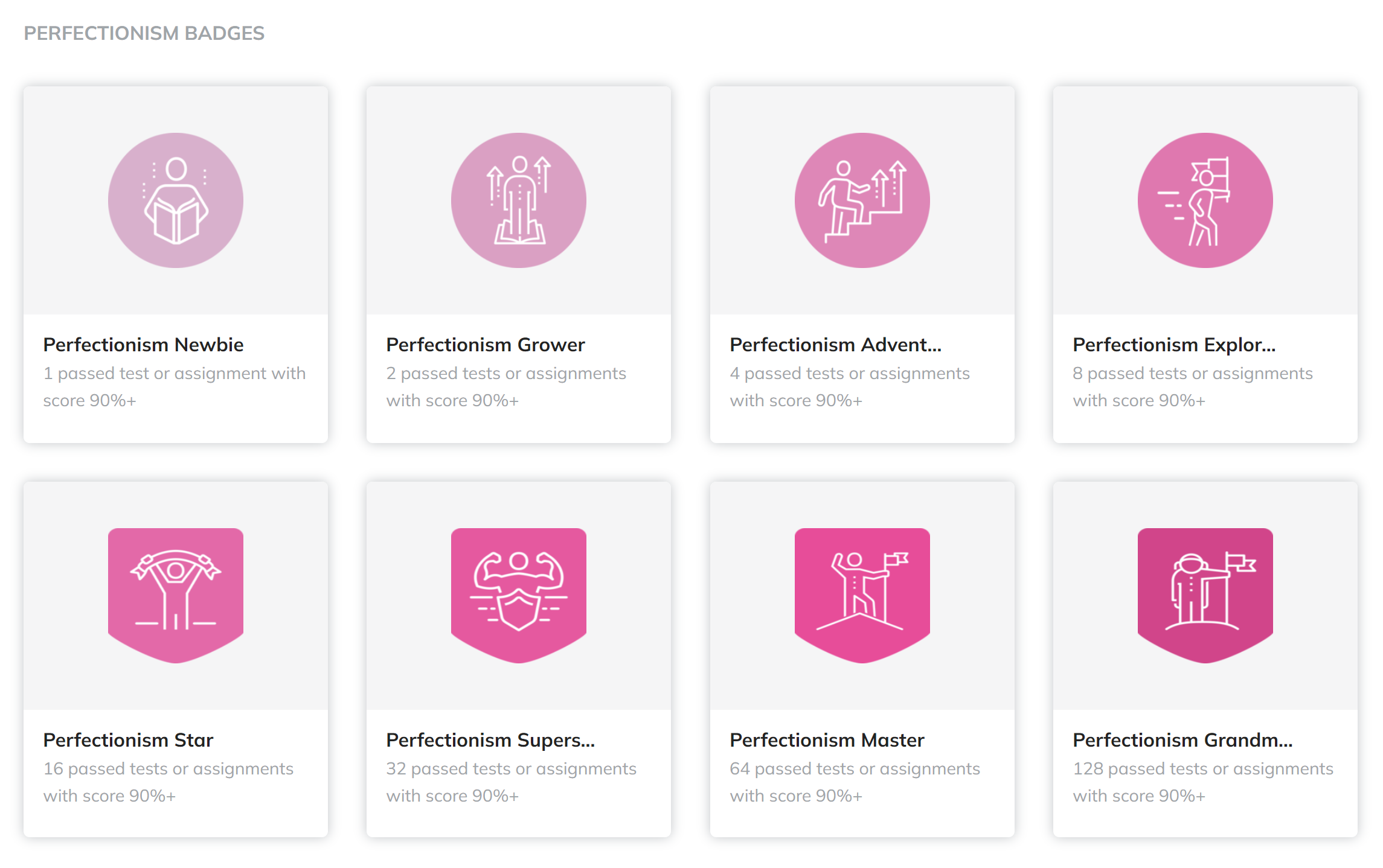Open the truncated Perfectionism Advent... title
1383x868 pixels.
pyautogui.click(x=835, y=345)
